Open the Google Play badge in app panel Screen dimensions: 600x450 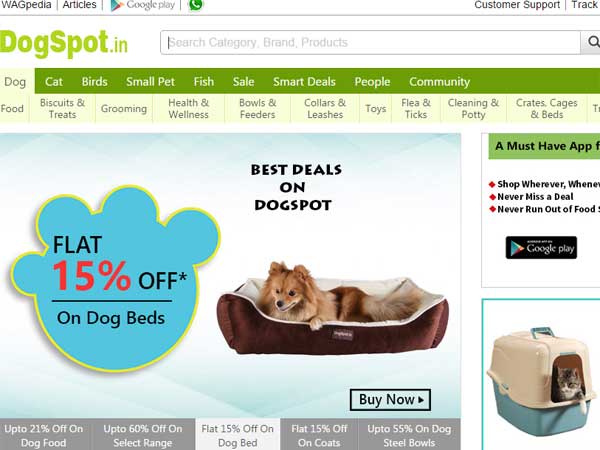(541, 248)
